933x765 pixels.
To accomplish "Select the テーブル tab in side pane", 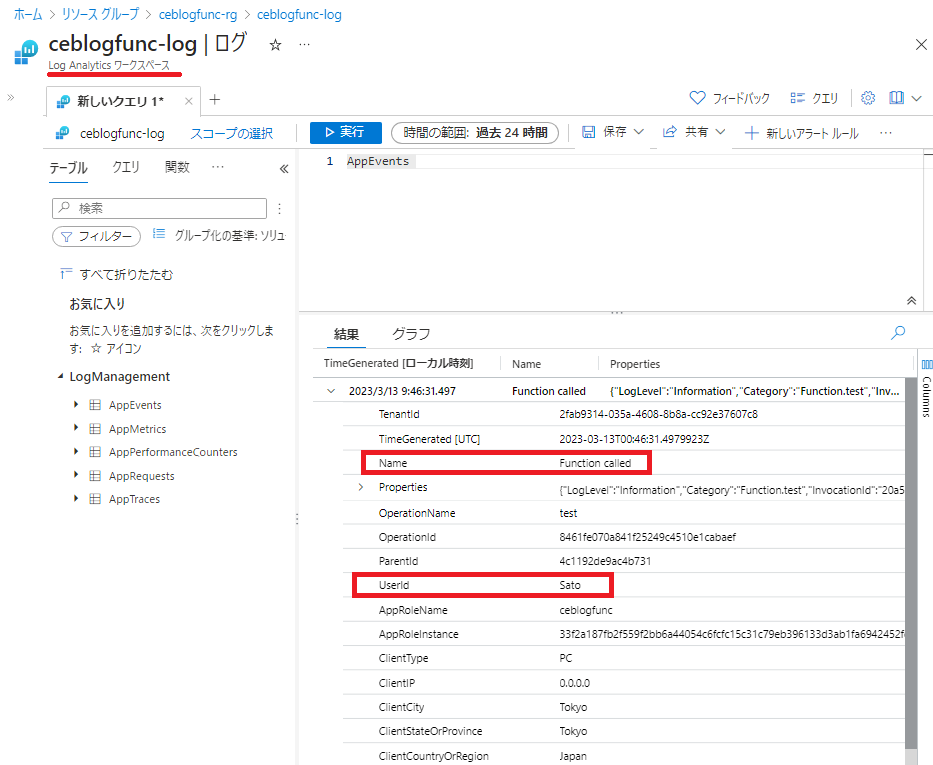I will 68,168.
